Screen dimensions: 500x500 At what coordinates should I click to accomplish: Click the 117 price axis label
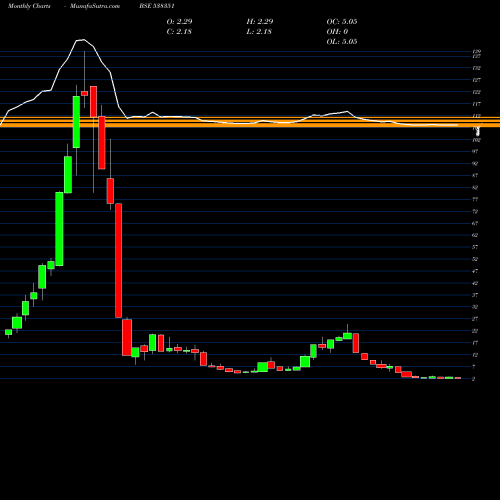coord(476,104)
